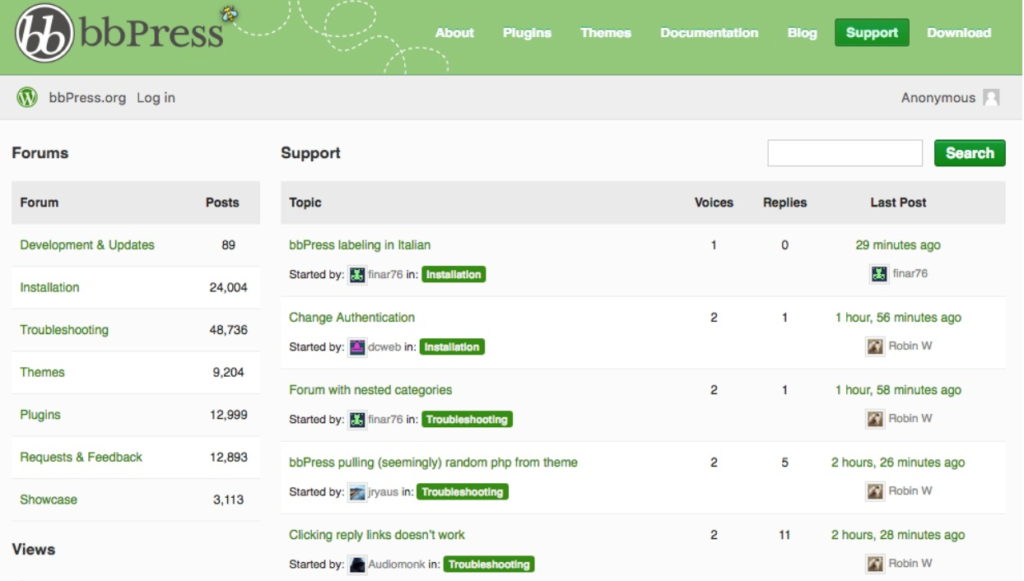Open the Plugins menu in top navigation

click(527, 33)
